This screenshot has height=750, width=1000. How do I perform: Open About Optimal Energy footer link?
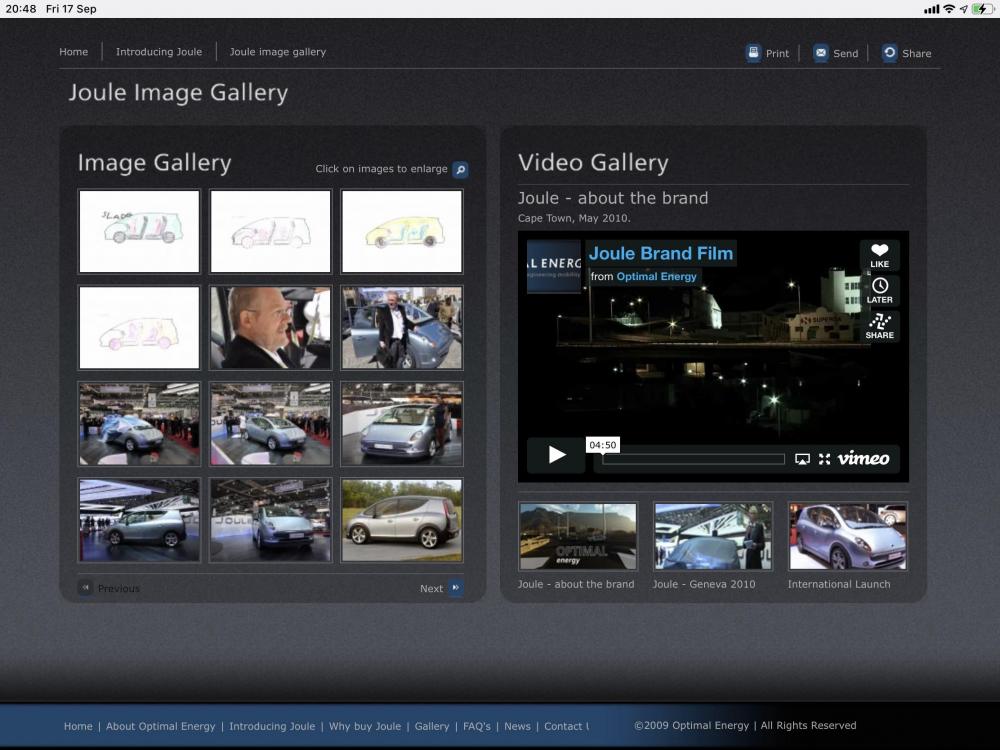161,726
